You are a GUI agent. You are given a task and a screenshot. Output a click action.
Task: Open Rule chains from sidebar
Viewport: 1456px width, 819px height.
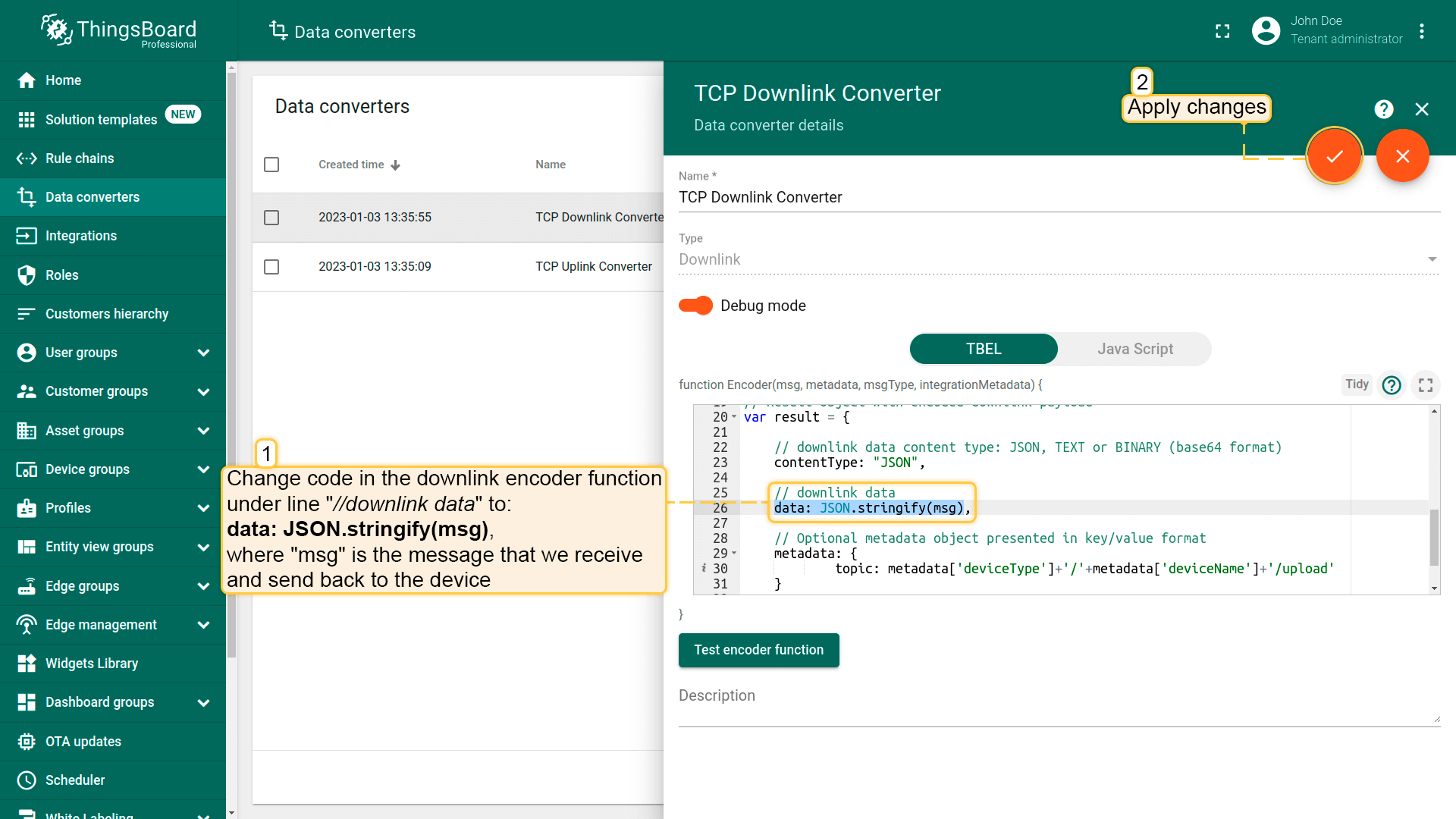point(80,158)
